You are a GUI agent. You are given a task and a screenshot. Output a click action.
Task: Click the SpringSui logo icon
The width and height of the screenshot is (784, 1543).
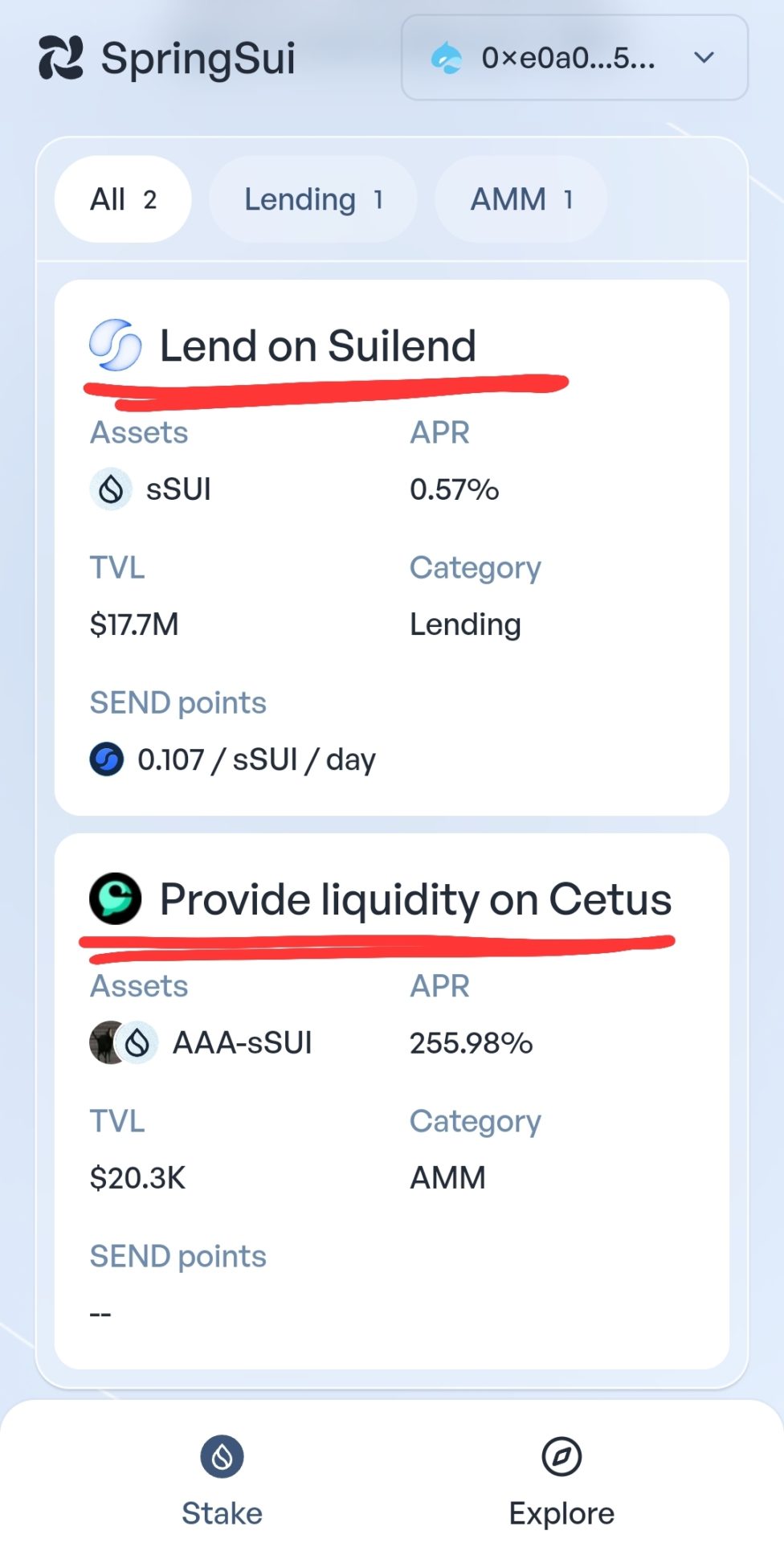coord(61,58)
